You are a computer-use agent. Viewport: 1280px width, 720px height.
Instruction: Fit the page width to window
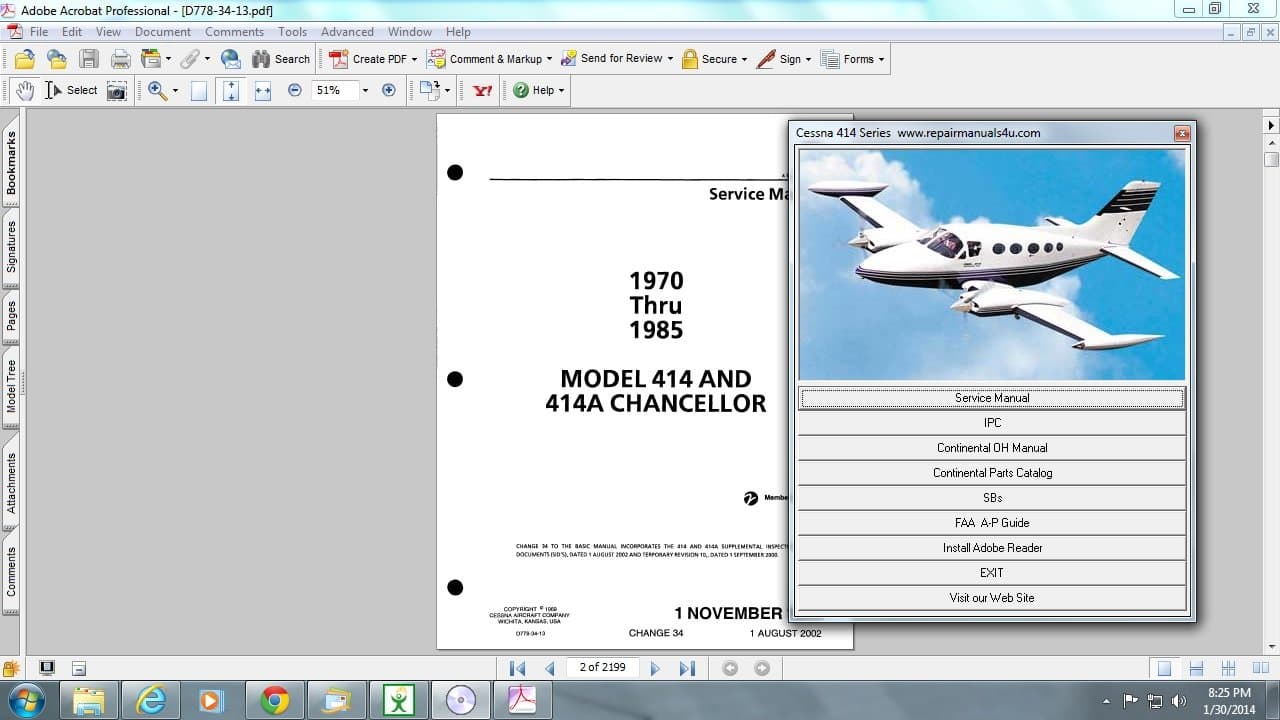(262, 90)
